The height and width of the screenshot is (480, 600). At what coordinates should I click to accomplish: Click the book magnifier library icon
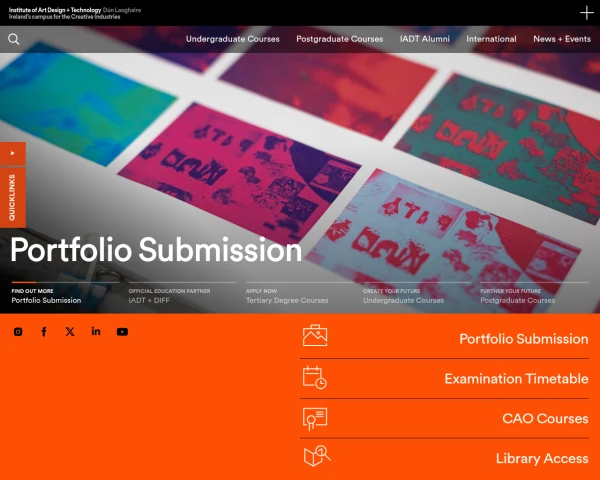click(x=317, y=456)
